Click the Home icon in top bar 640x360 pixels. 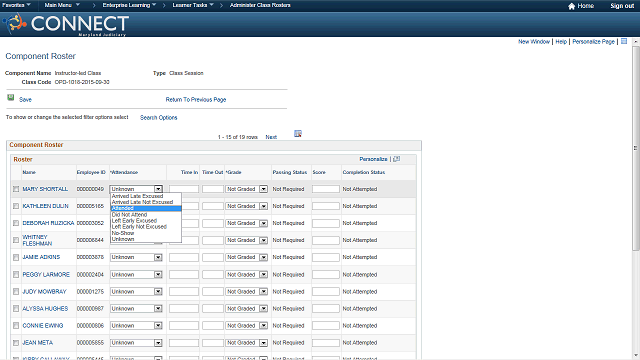pyautogui.click(x=571, y=6)
